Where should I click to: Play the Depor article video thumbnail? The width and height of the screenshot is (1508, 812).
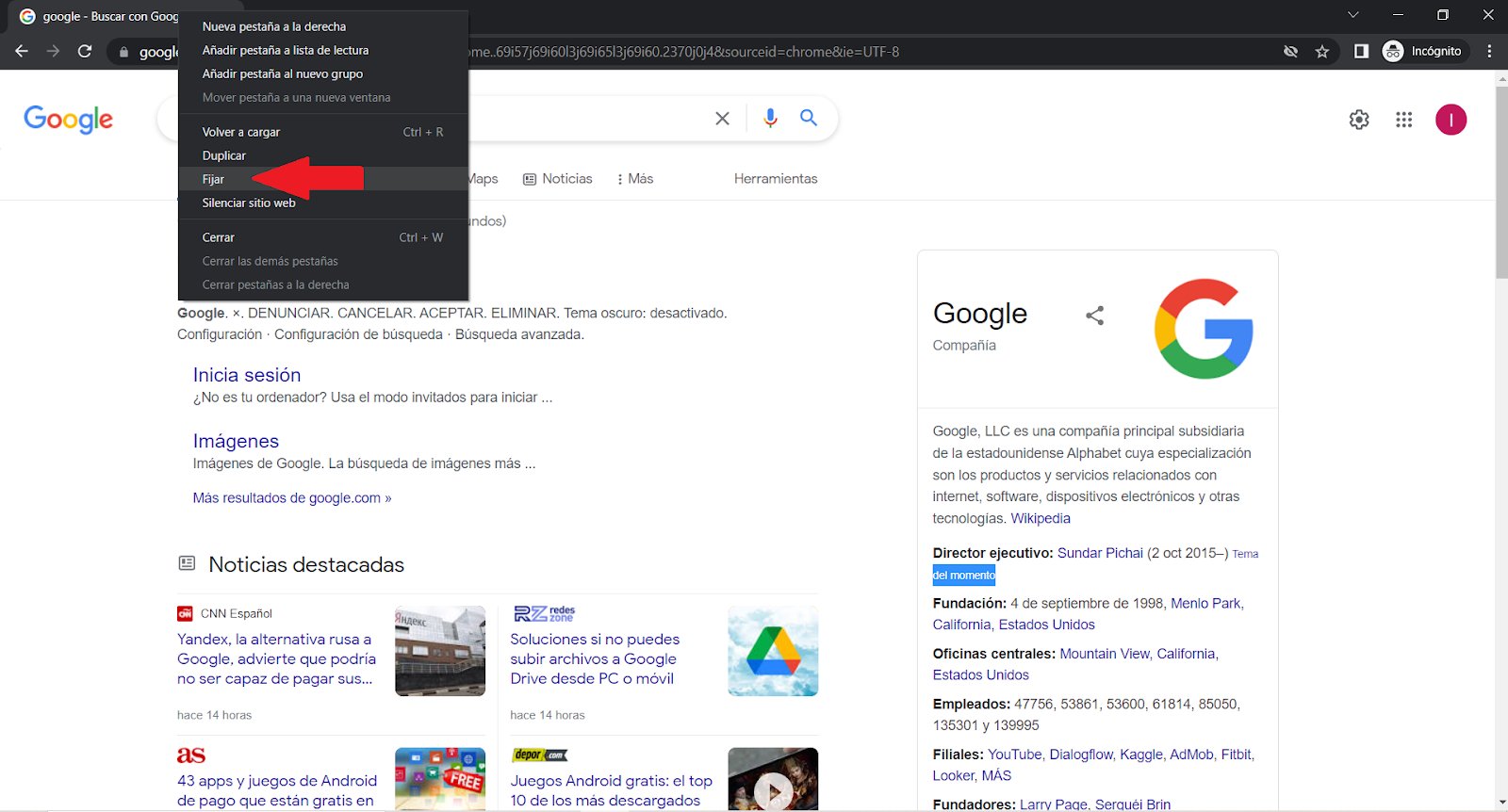point(773,779)
